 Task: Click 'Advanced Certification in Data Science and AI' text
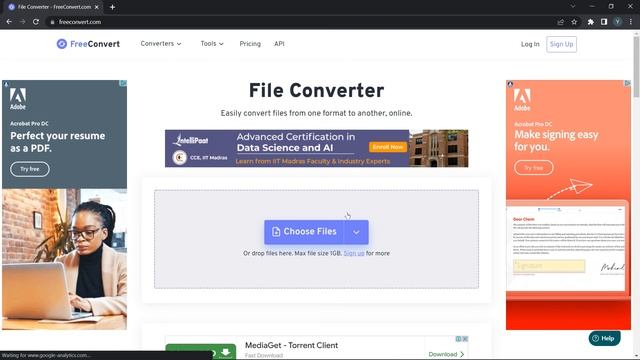[x=296, y=142]
